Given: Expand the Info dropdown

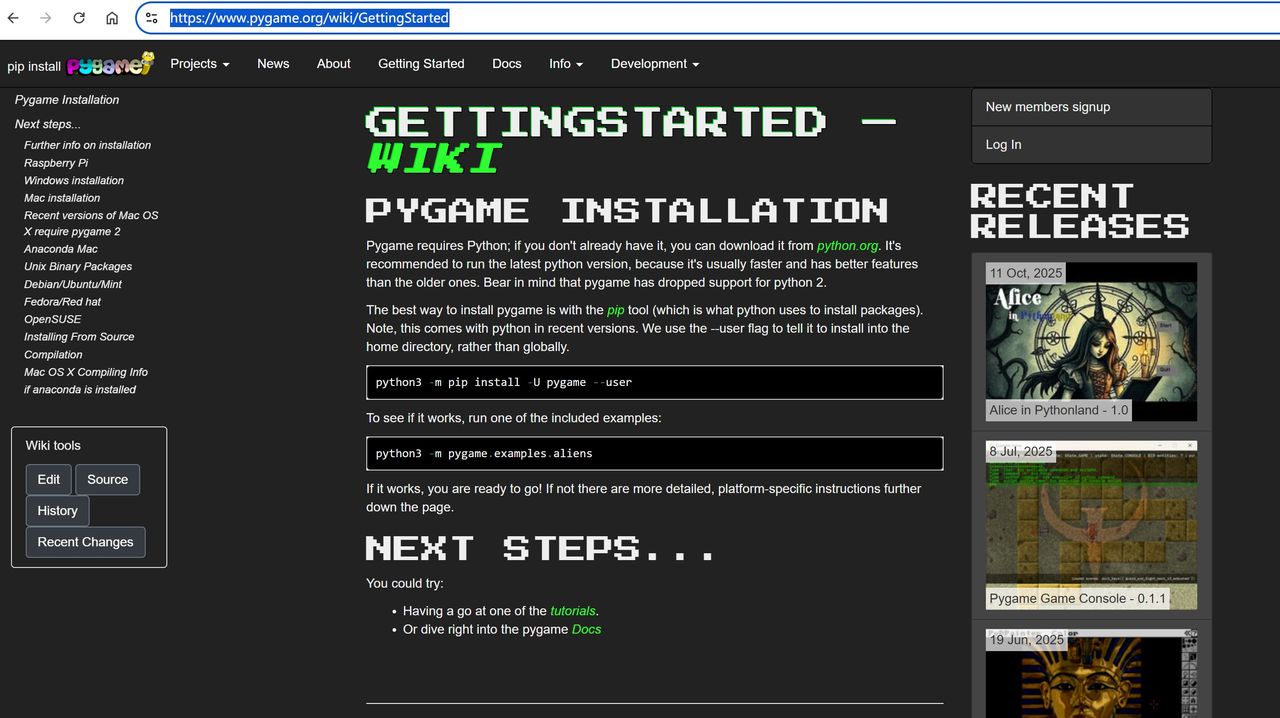Looking at the screenshot, I should click(565, 64).
